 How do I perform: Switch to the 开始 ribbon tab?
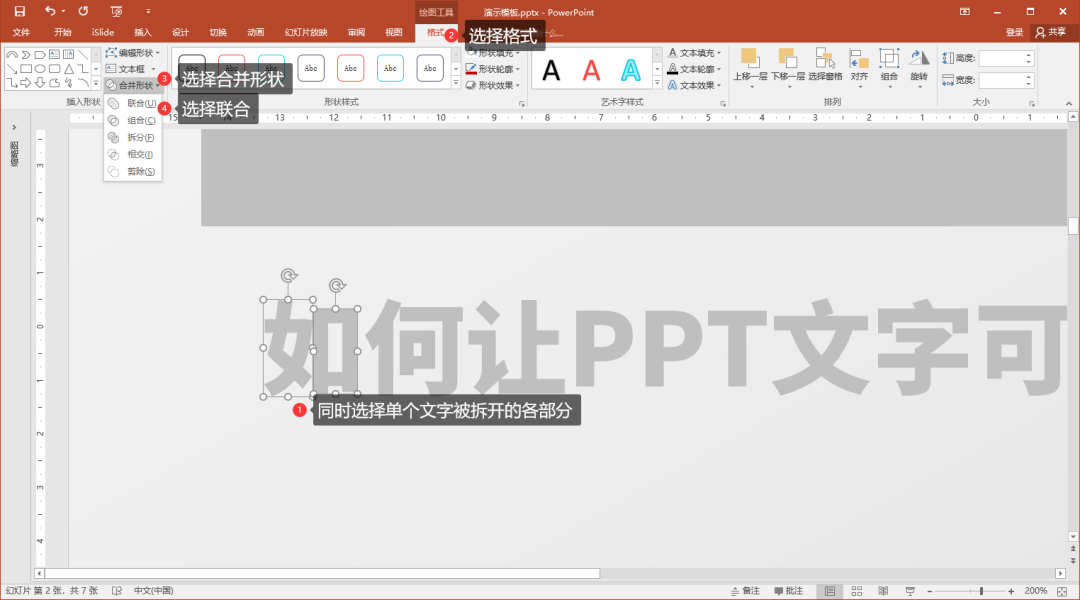tap(63, 32)
